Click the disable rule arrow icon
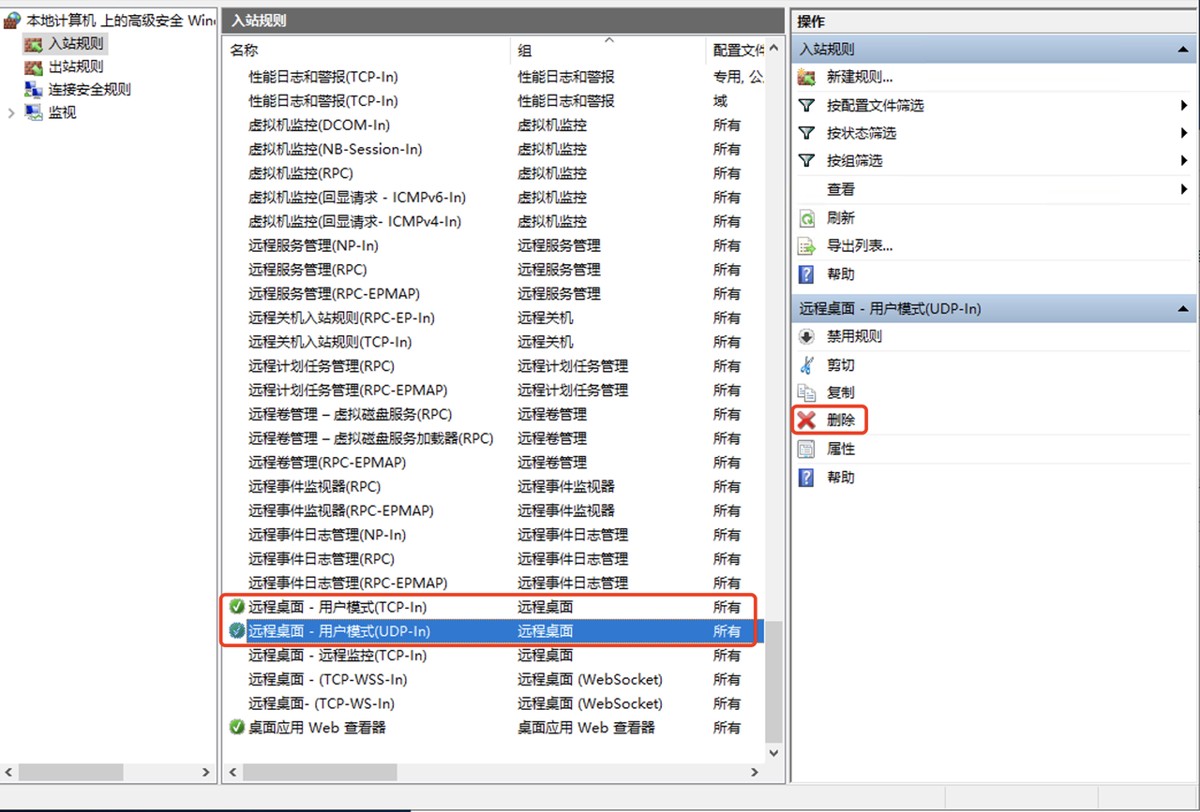Image resolution: width=1200 pixels, height=812 pixels. pos(806,337)
